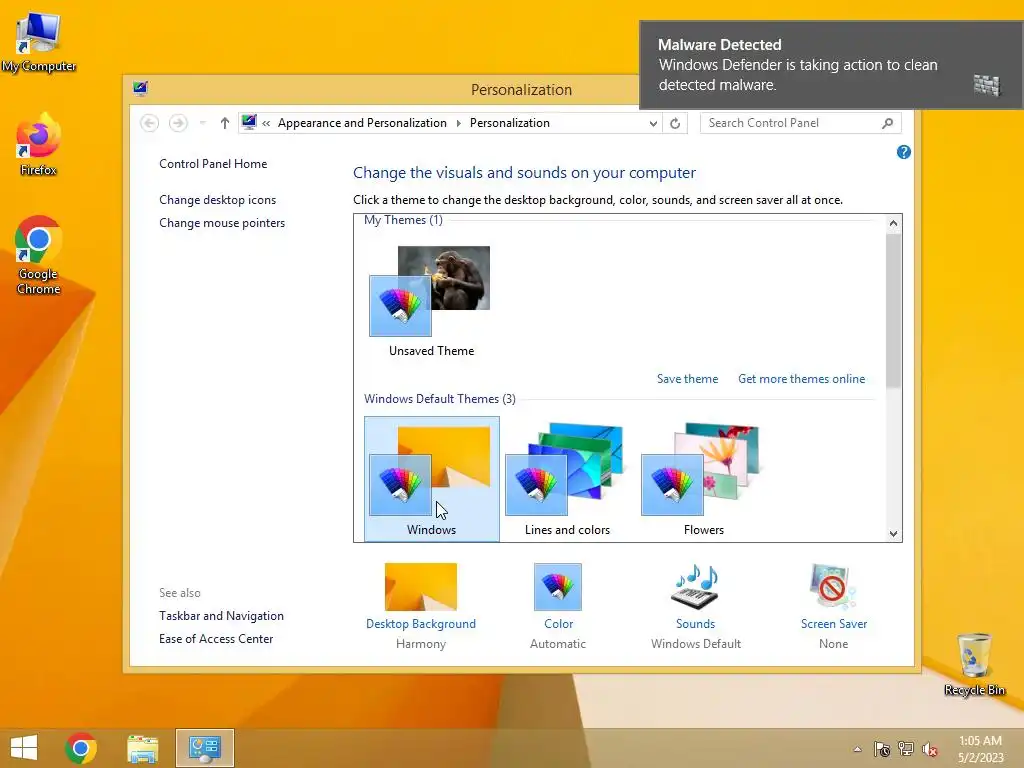Open the network tray icon
1024x768 pixels.
pos(906,749)
